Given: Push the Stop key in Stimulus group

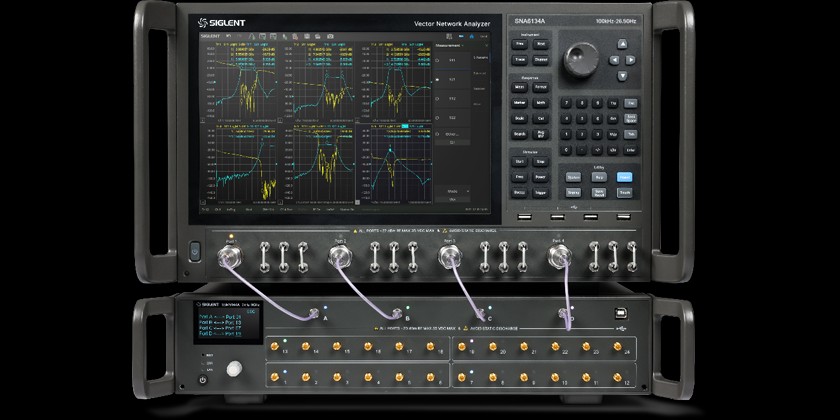Looking at the screenshot, I should click(541, 161).
